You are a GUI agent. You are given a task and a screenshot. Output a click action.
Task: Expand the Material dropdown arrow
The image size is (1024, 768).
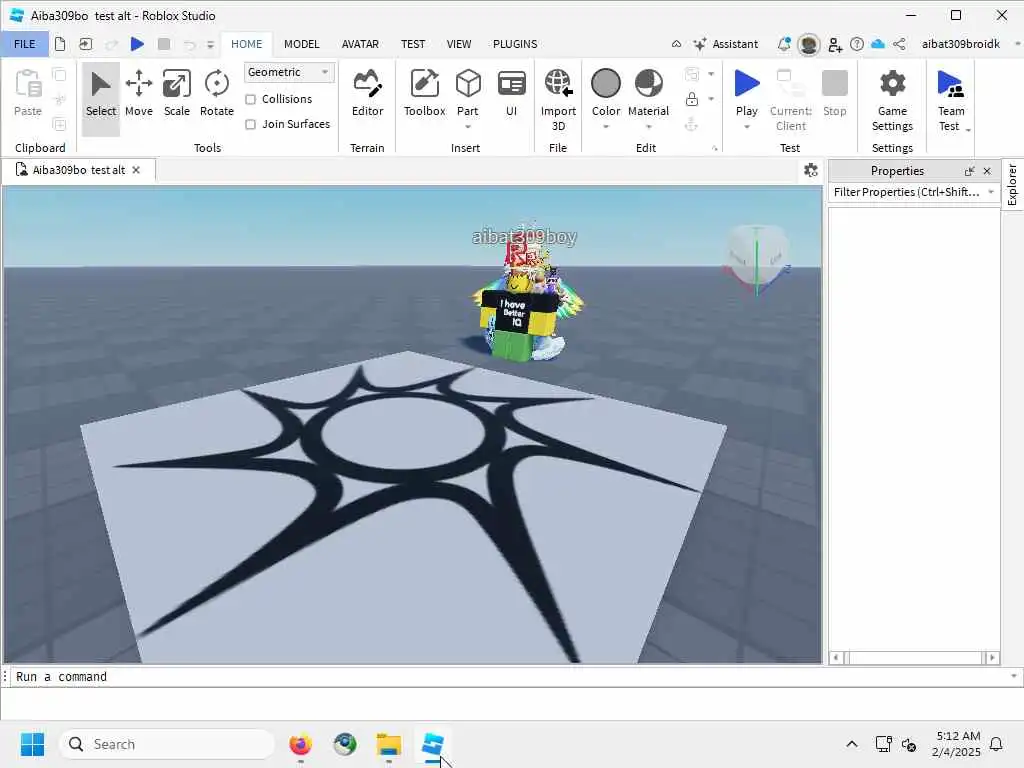tap(648, 127)
